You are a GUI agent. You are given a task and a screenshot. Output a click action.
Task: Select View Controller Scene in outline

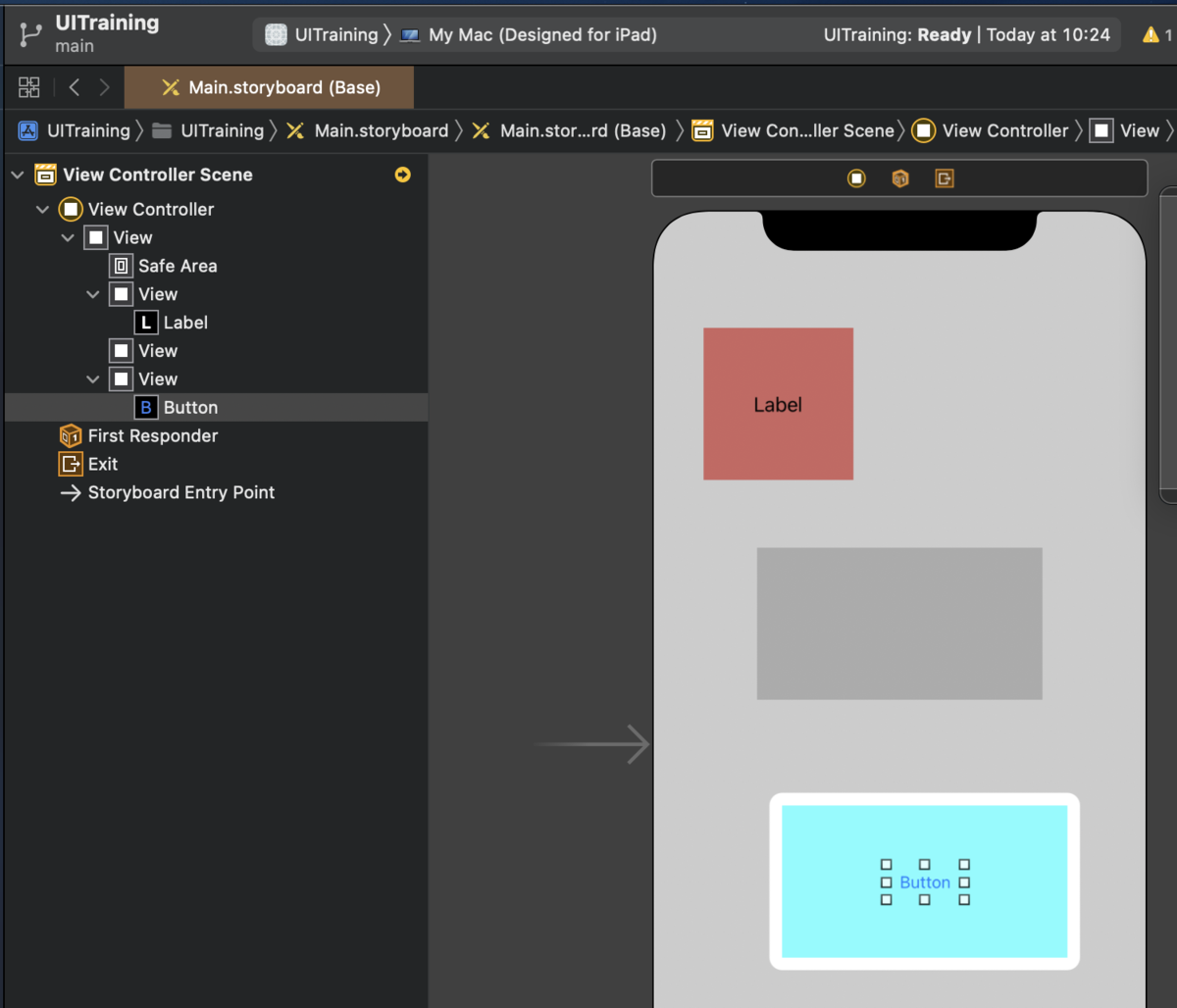[x=216, y=175]
